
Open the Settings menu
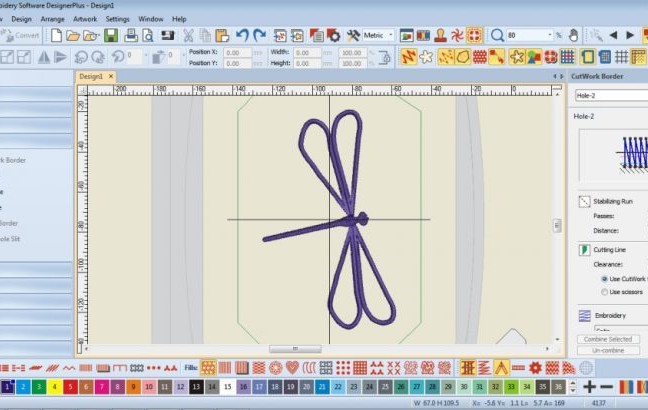tap(117, 19)
